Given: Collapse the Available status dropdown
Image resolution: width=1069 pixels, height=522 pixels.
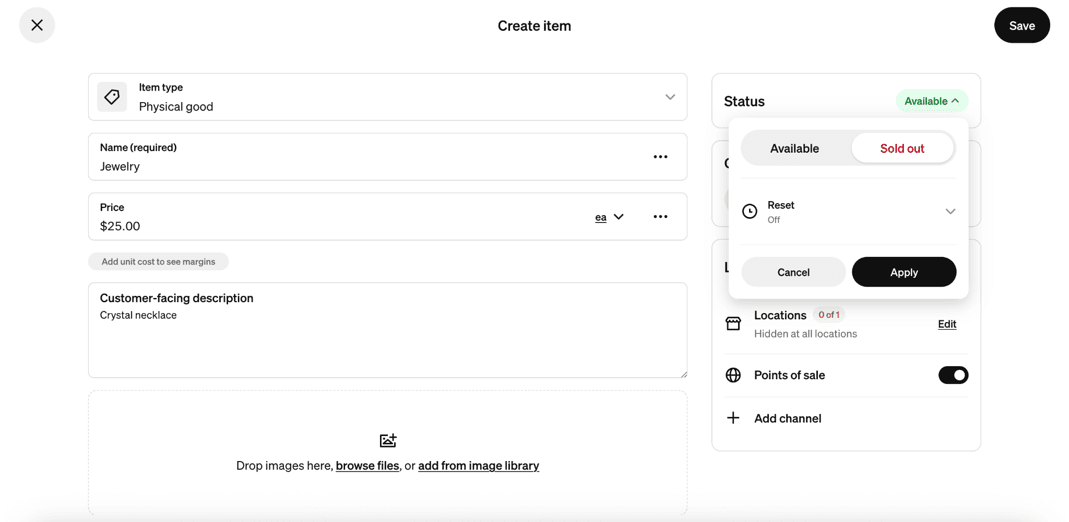Looking at the screenshot, I should coord(931,101).
